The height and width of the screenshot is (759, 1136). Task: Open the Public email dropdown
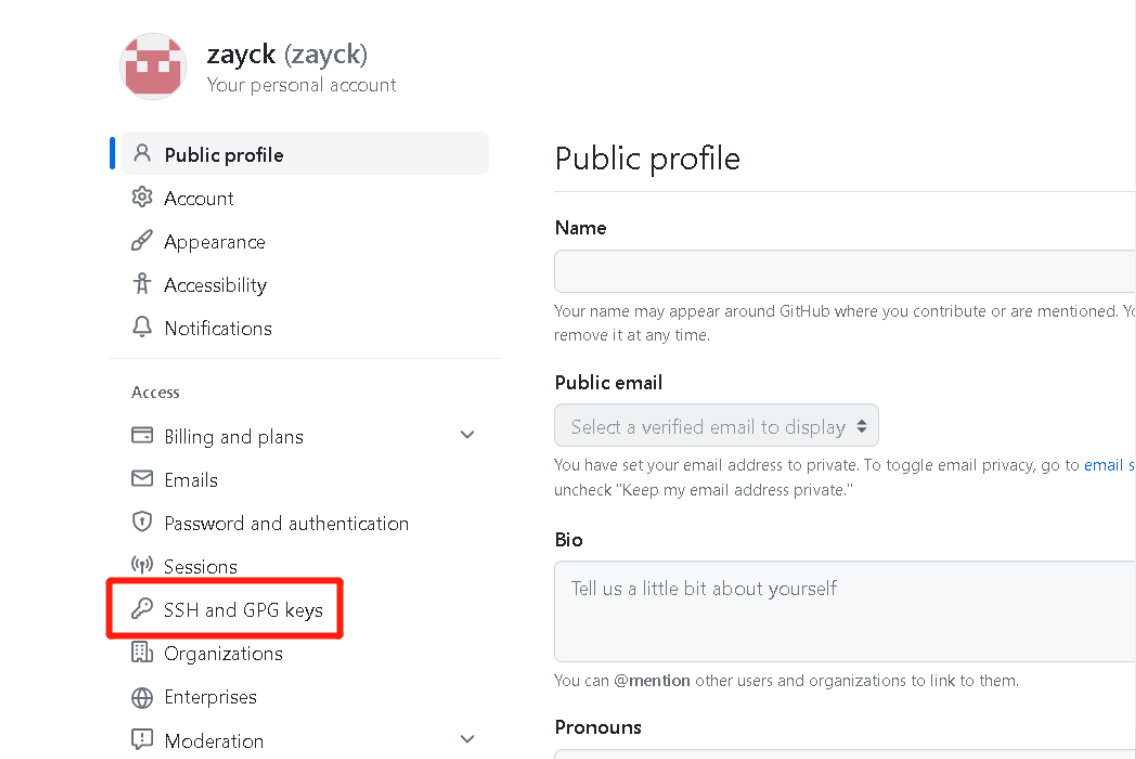pyautogui.click(x=716, y=426)
